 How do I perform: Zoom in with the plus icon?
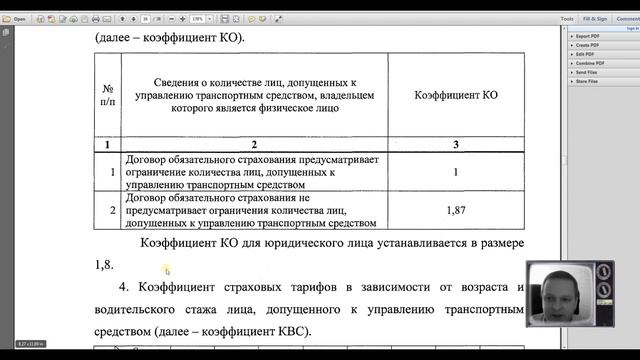click(x=182, y=19)
